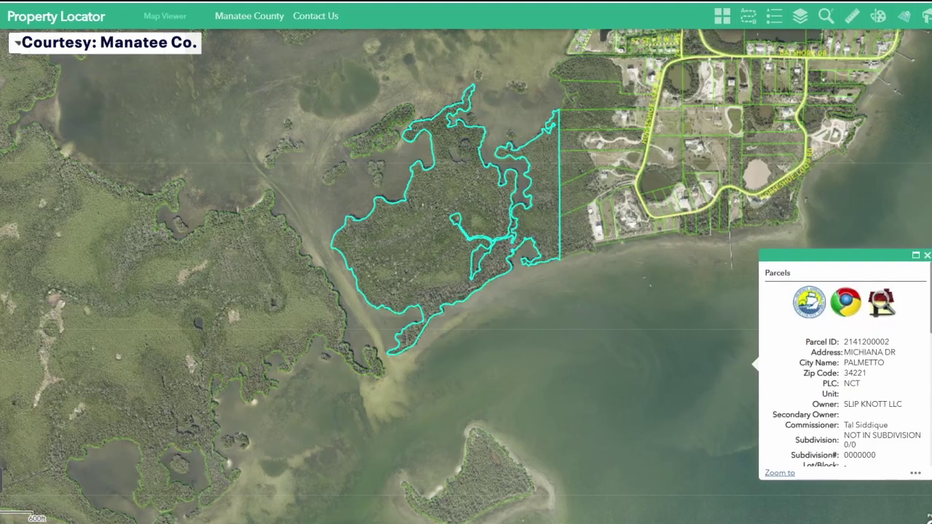Open the three-dot more options menu in popup
932x524 pixels.
pyautogui.click(x=915, y=473)
